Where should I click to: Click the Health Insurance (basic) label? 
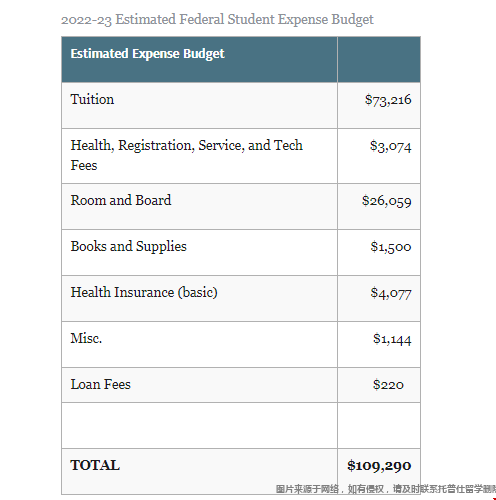[x=144, y=292]
